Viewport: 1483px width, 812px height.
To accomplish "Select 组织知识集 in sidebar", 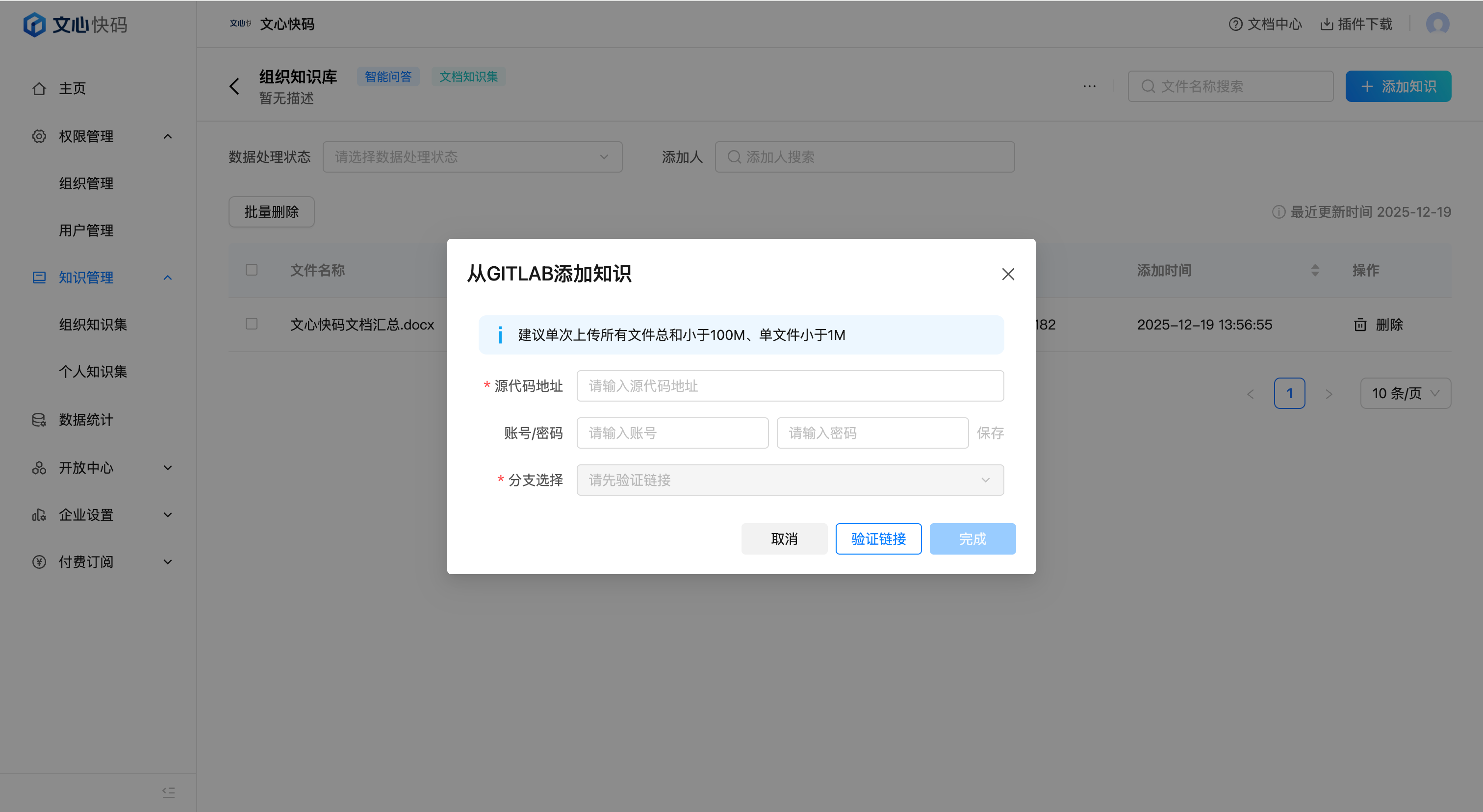I will [93, 325].
